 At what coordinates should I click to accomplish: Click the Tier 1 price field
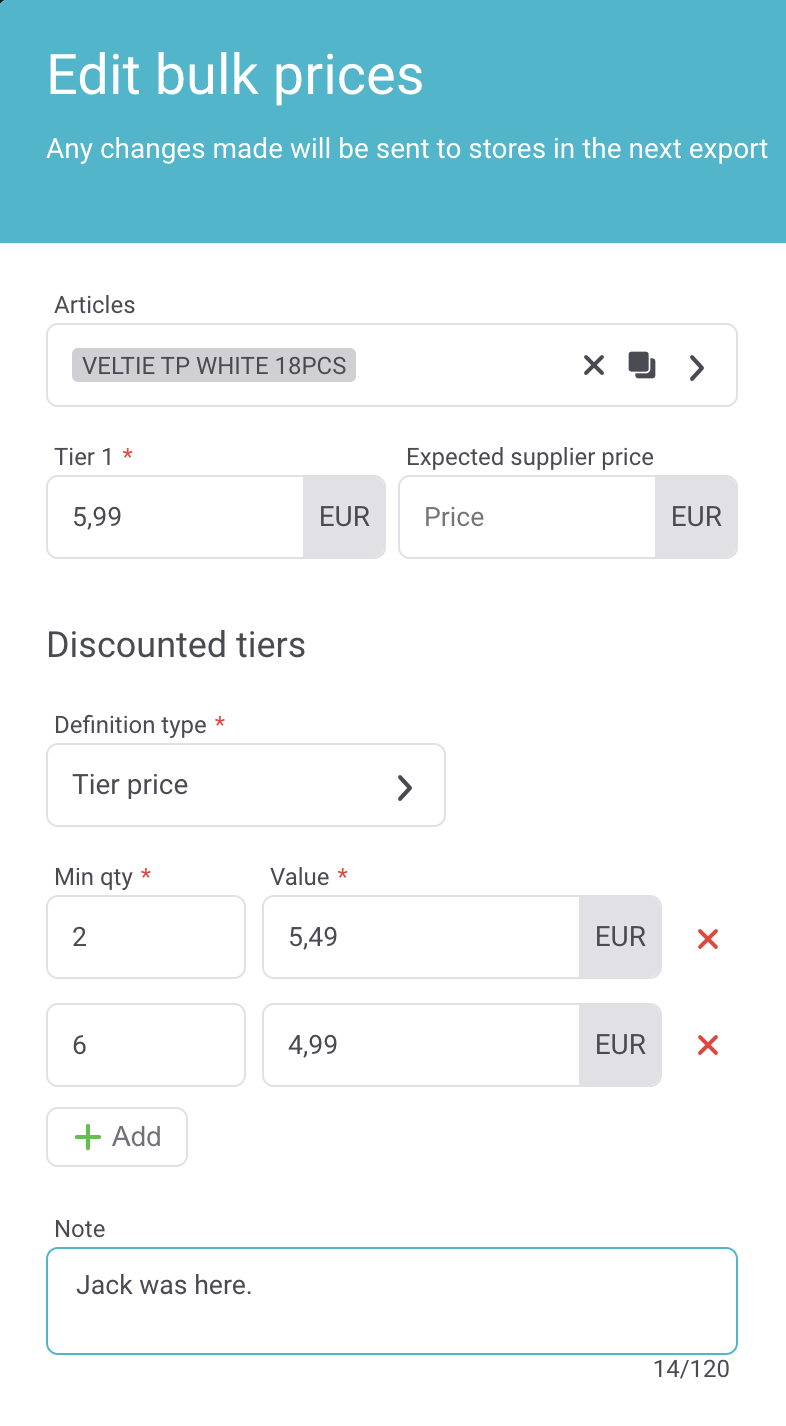click(175, 517)
